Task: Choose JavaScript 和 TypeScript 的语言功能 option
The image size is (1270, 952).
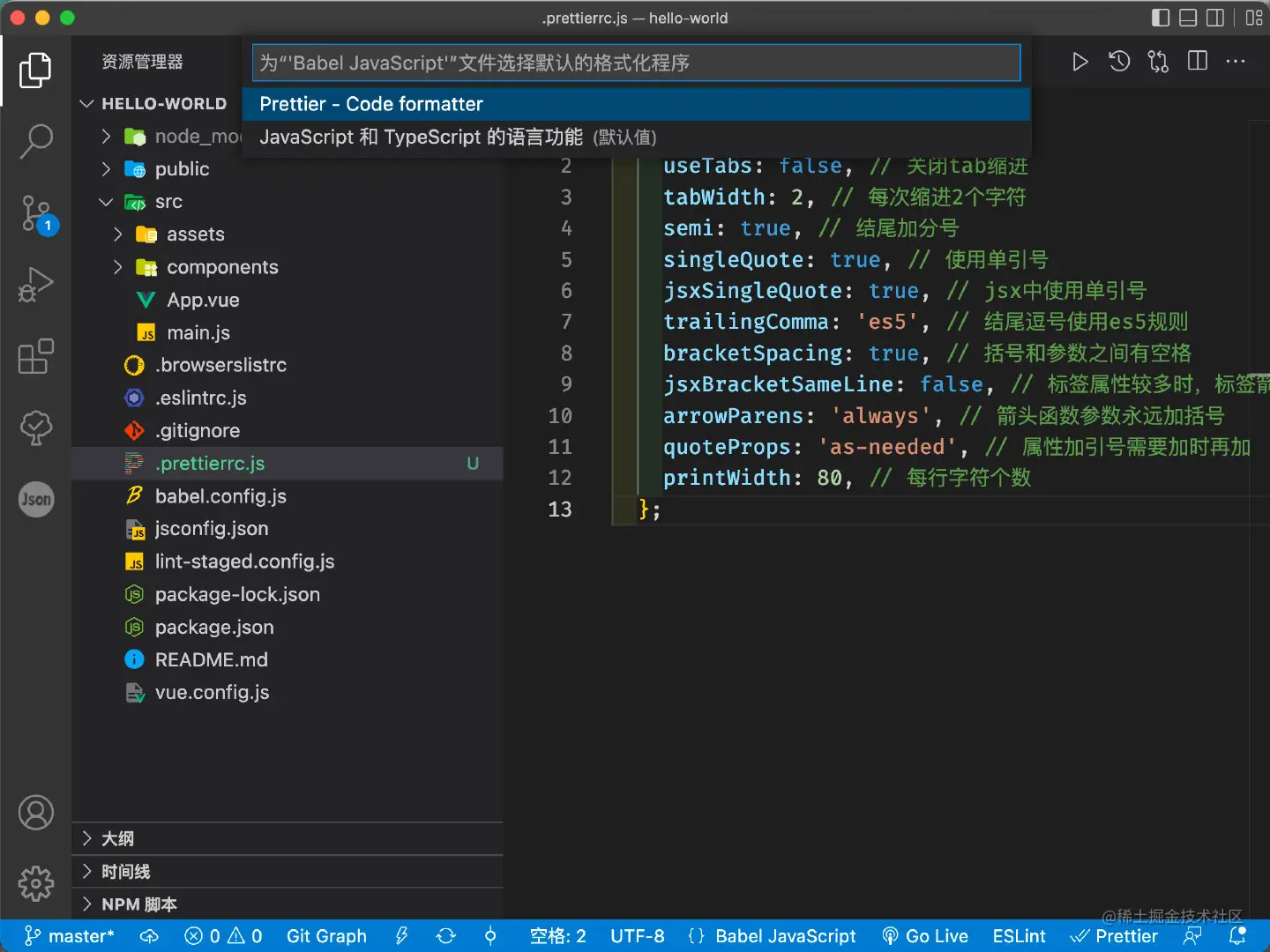Action: [636, 138]
